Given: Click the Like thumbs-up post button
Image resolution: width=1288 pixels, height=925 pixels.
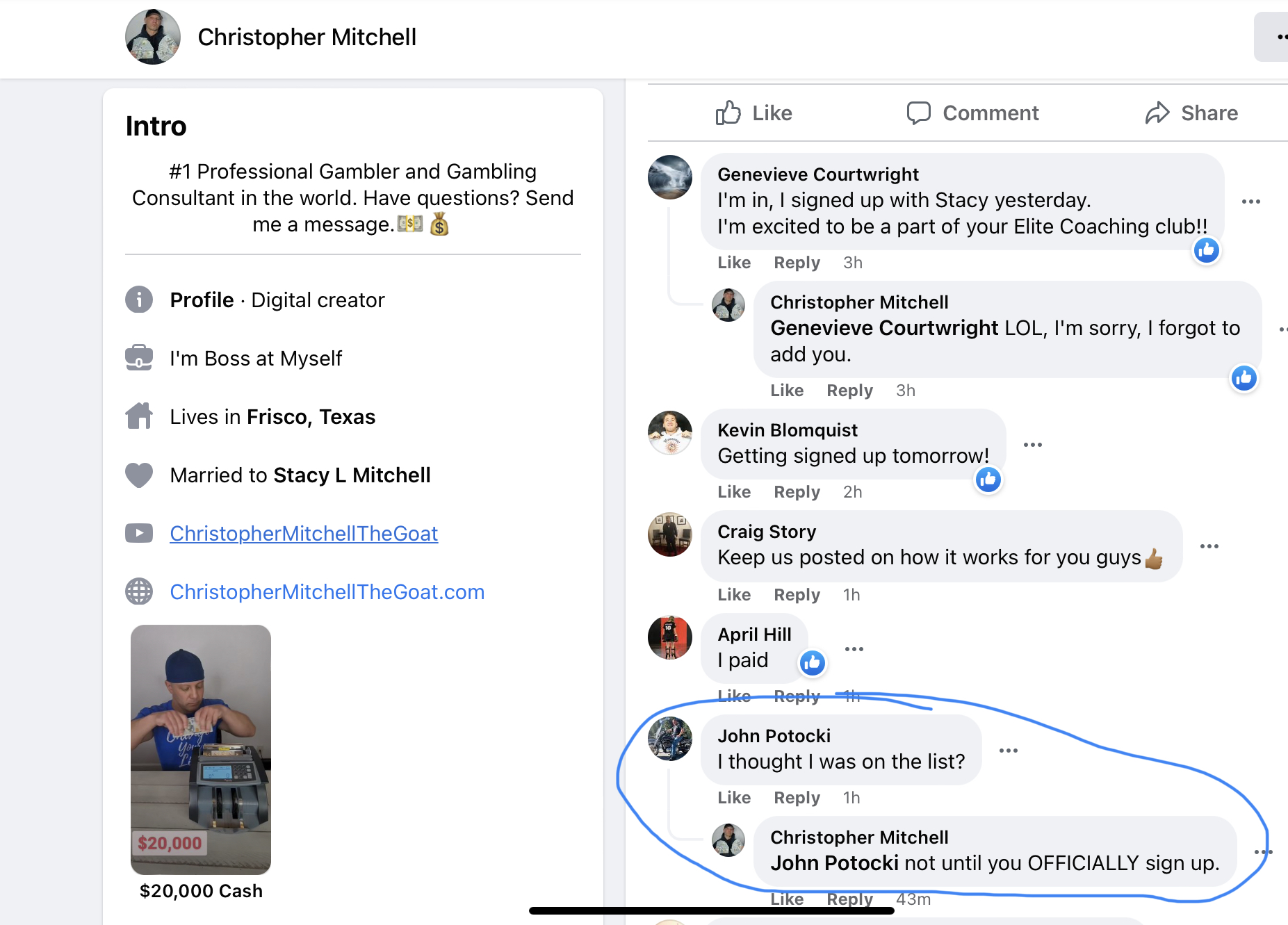Looking at the screenshot, I should (x=753, y=113).
